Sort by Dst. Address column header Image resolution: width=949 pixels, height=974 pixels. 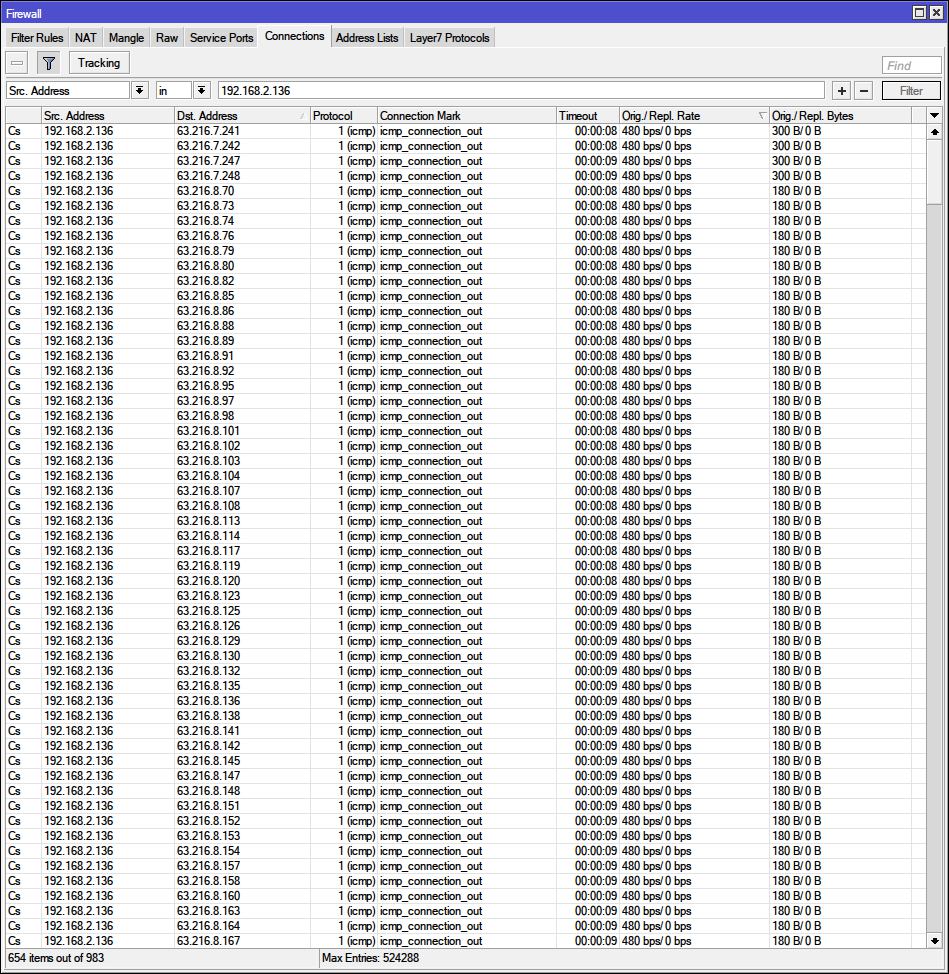tap(242, 116)
